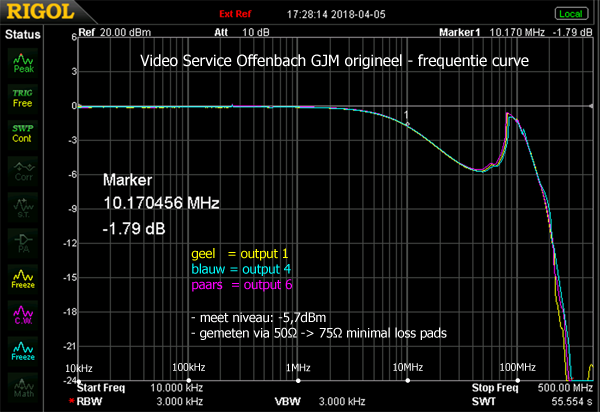Image resolution: width=600 pixels, height=412 pixels.
Task: Select the TRIG Free status indicator
Action: [23, 98]
